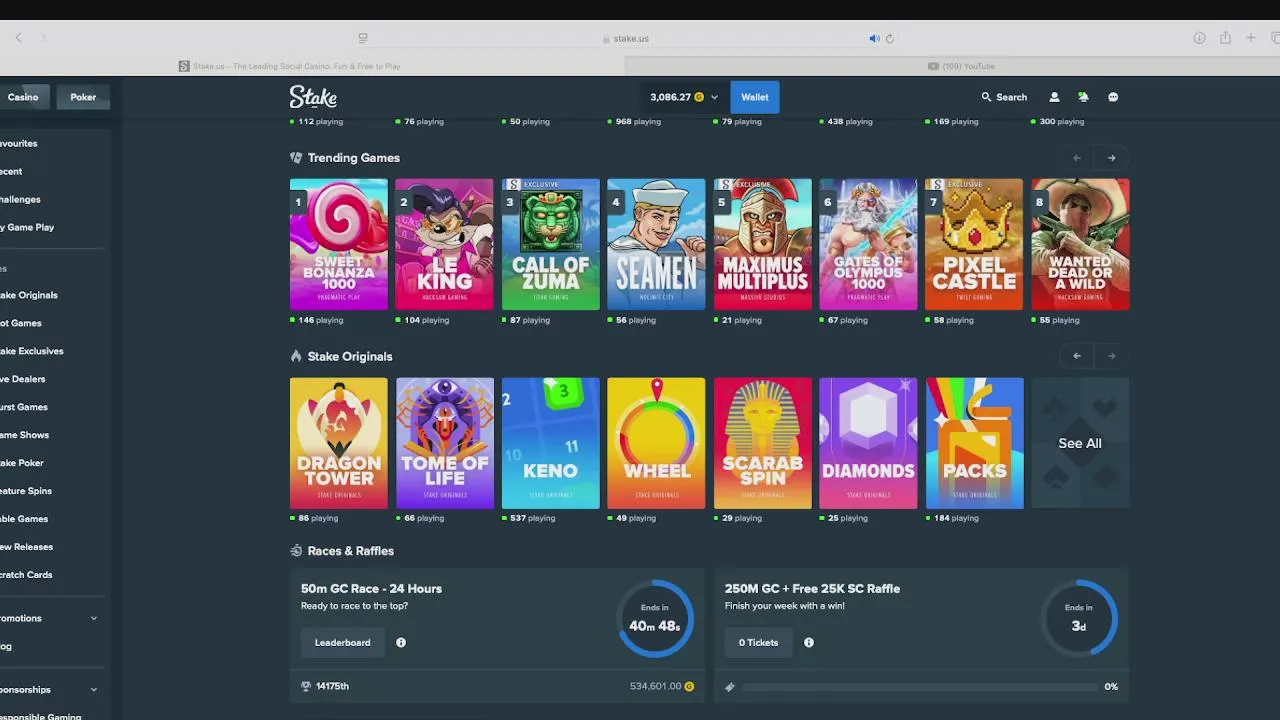Open Pixel Castle game
Screen dimensions: 1280x720
click(x=974, y=244)
